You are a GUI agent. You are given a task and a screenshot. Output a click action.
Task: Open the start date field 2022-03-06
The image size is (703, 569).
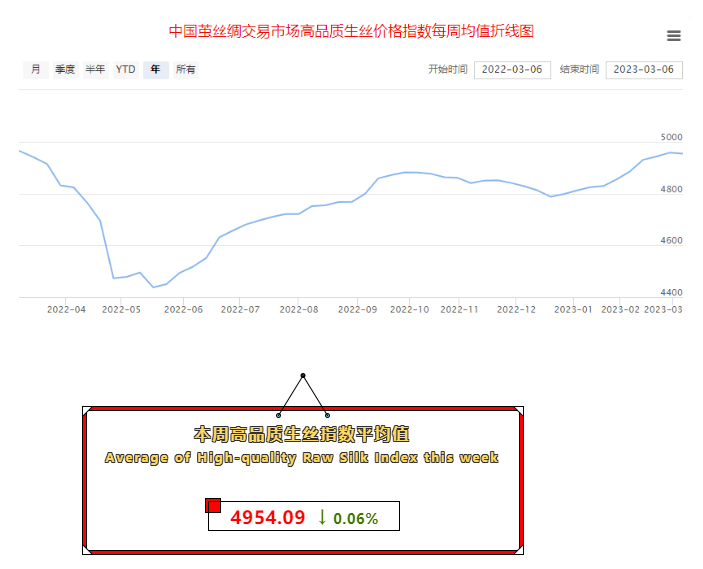[512, 70]
